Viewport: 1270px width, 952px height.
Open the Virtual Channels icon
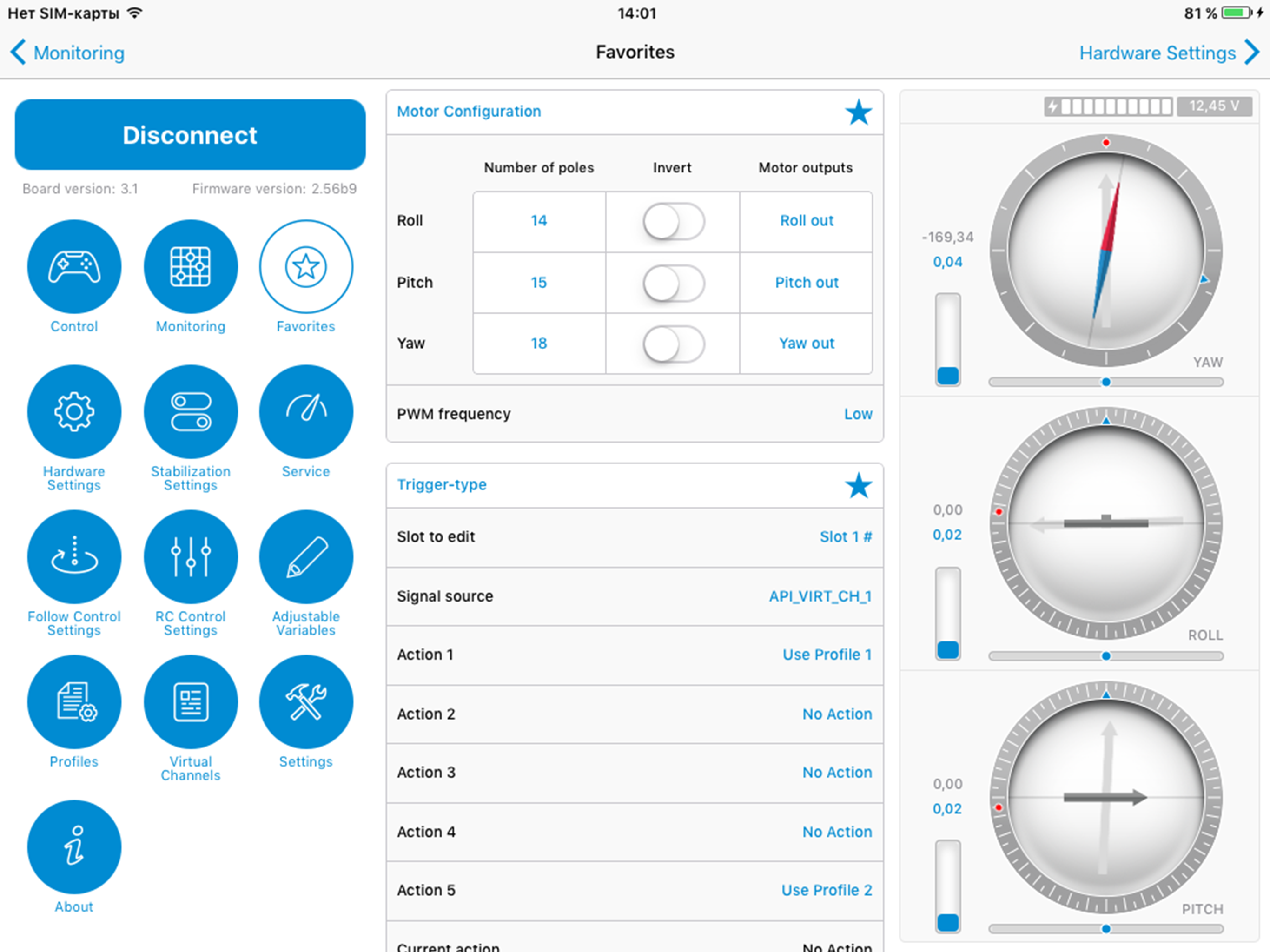coord(190,701)
